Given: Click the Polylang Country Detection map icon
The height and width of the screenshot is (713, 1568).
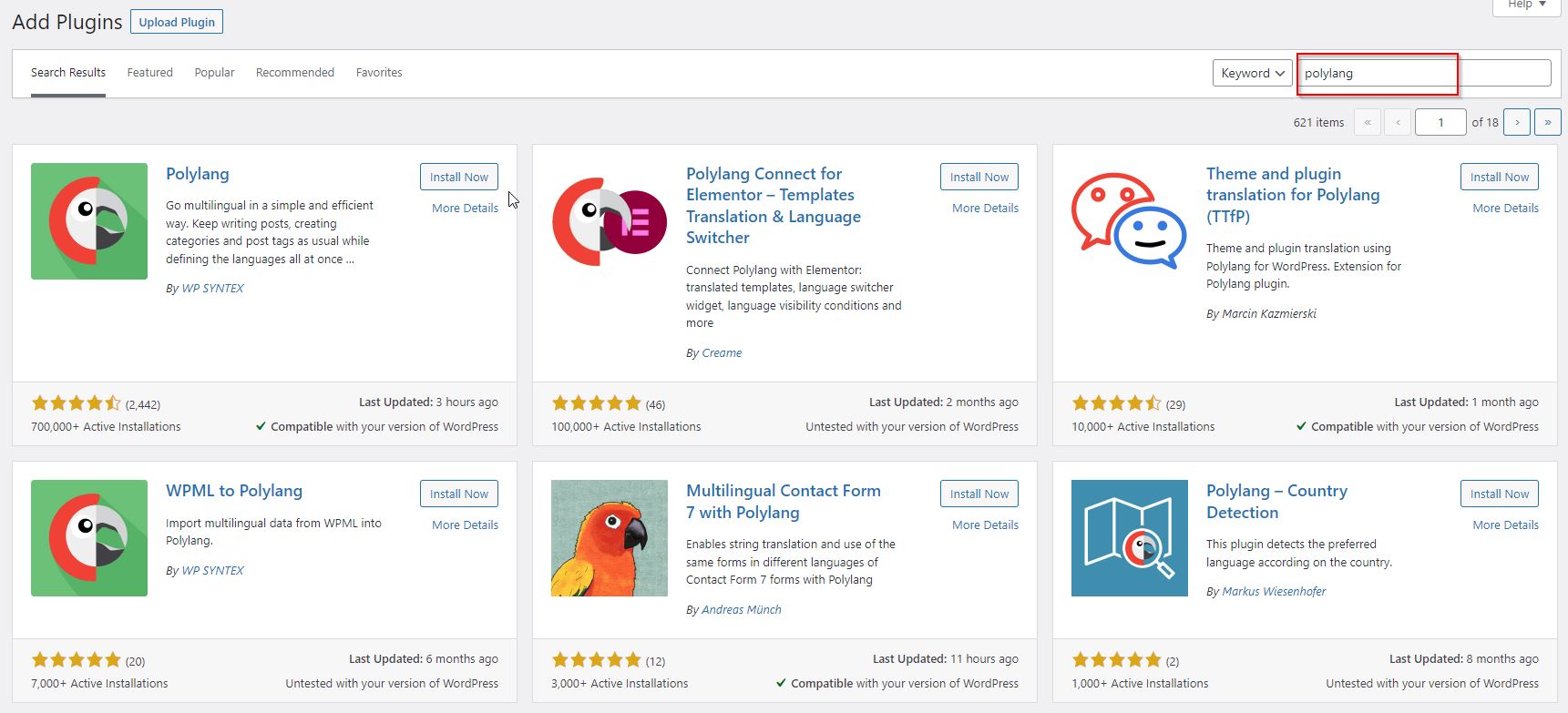Looking at the screenshot, I should coord(1130,538).
